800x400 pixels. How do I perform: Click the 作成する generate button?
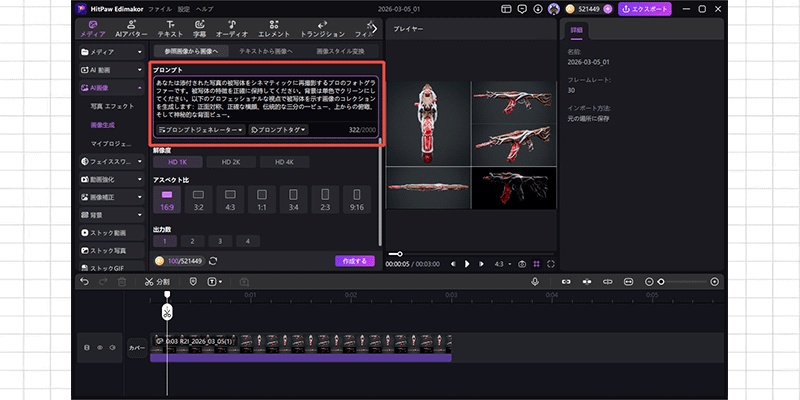pyautogui.click(x=355, y=261)
